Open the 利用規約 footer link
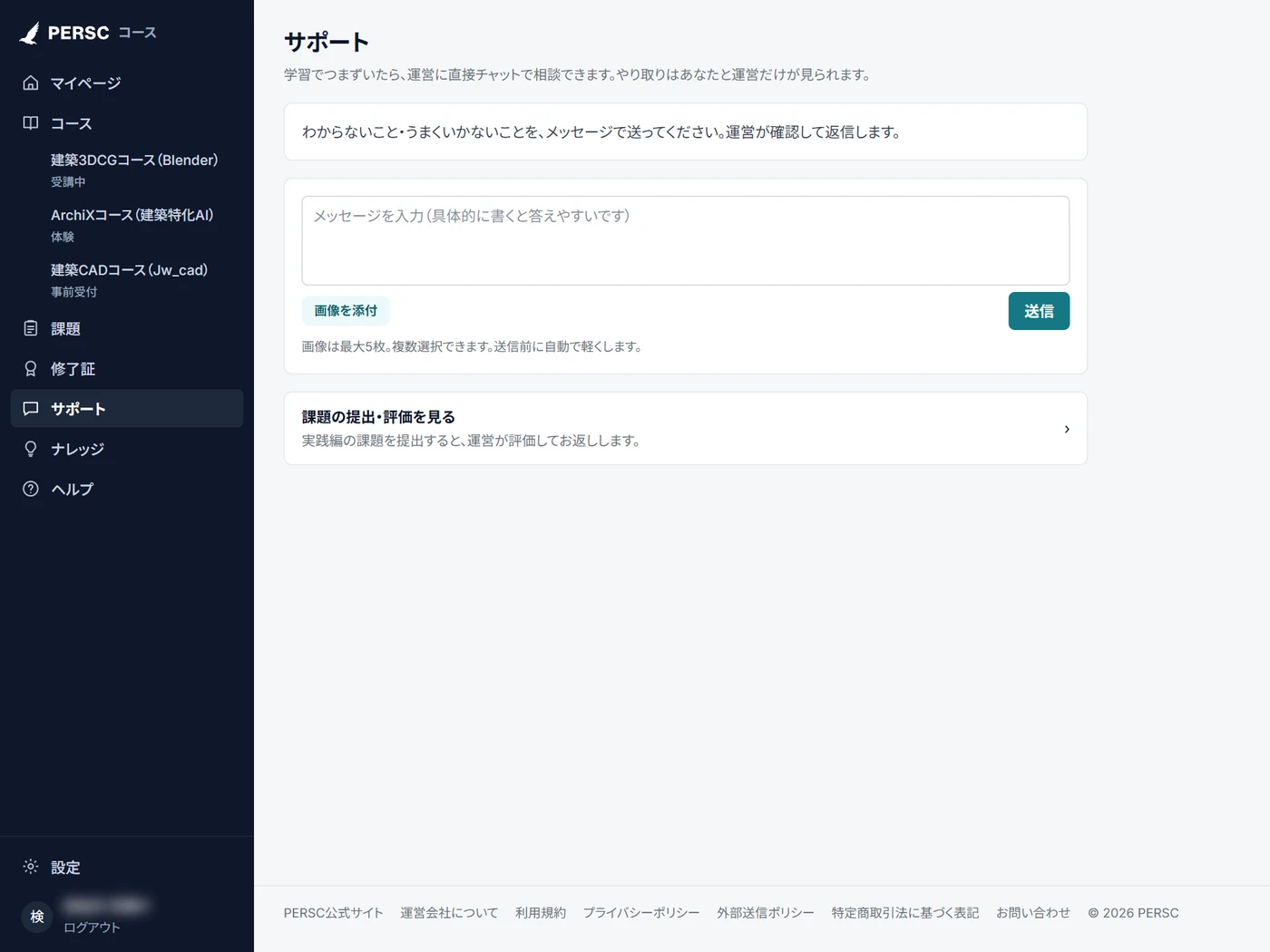1270x952 pixels. click(x=541, y=913)
